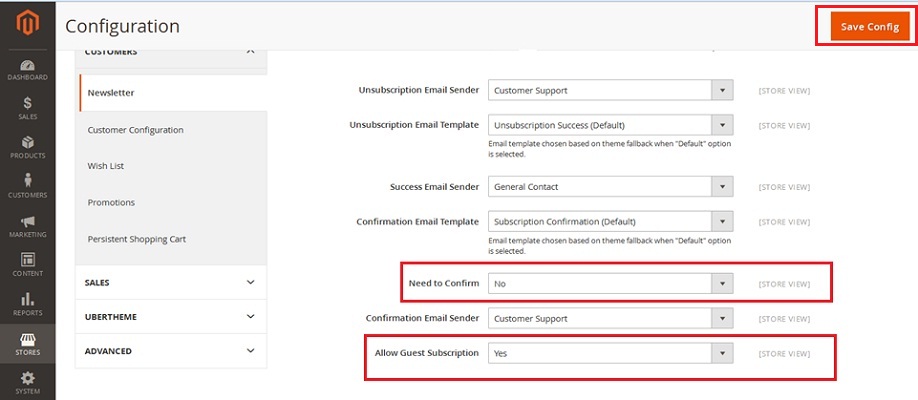Click the Confirmation Email Sender label
The height and width of the screenshot is (400, 918).
click(422, 318)
